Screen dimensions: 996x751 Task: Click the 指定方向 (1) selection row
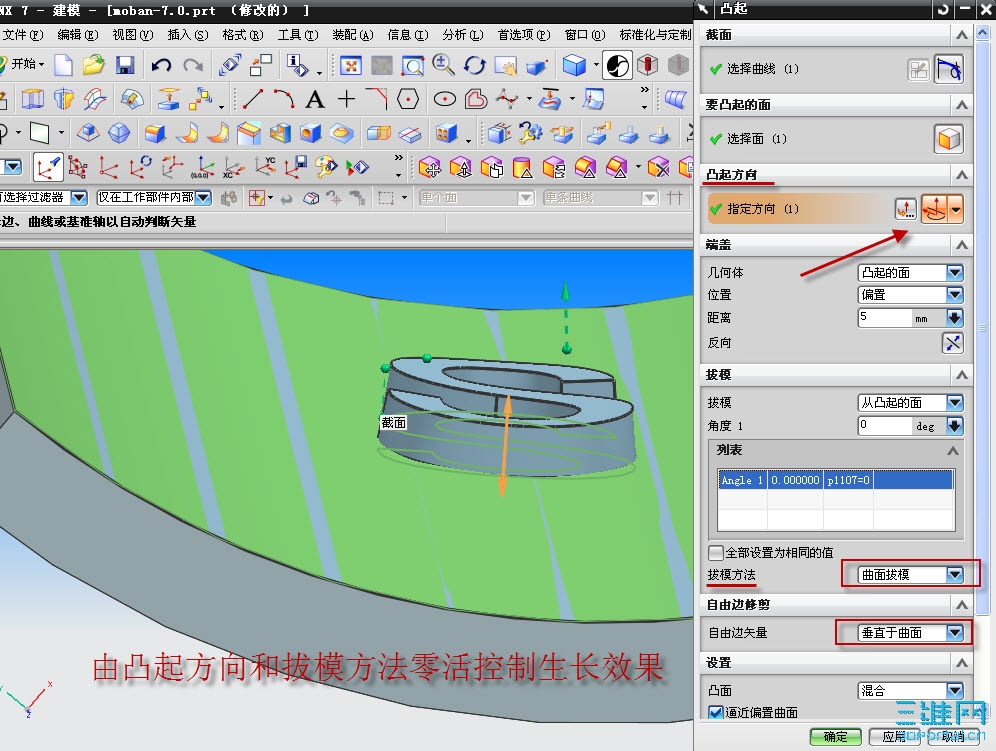(x=799, y=208)
